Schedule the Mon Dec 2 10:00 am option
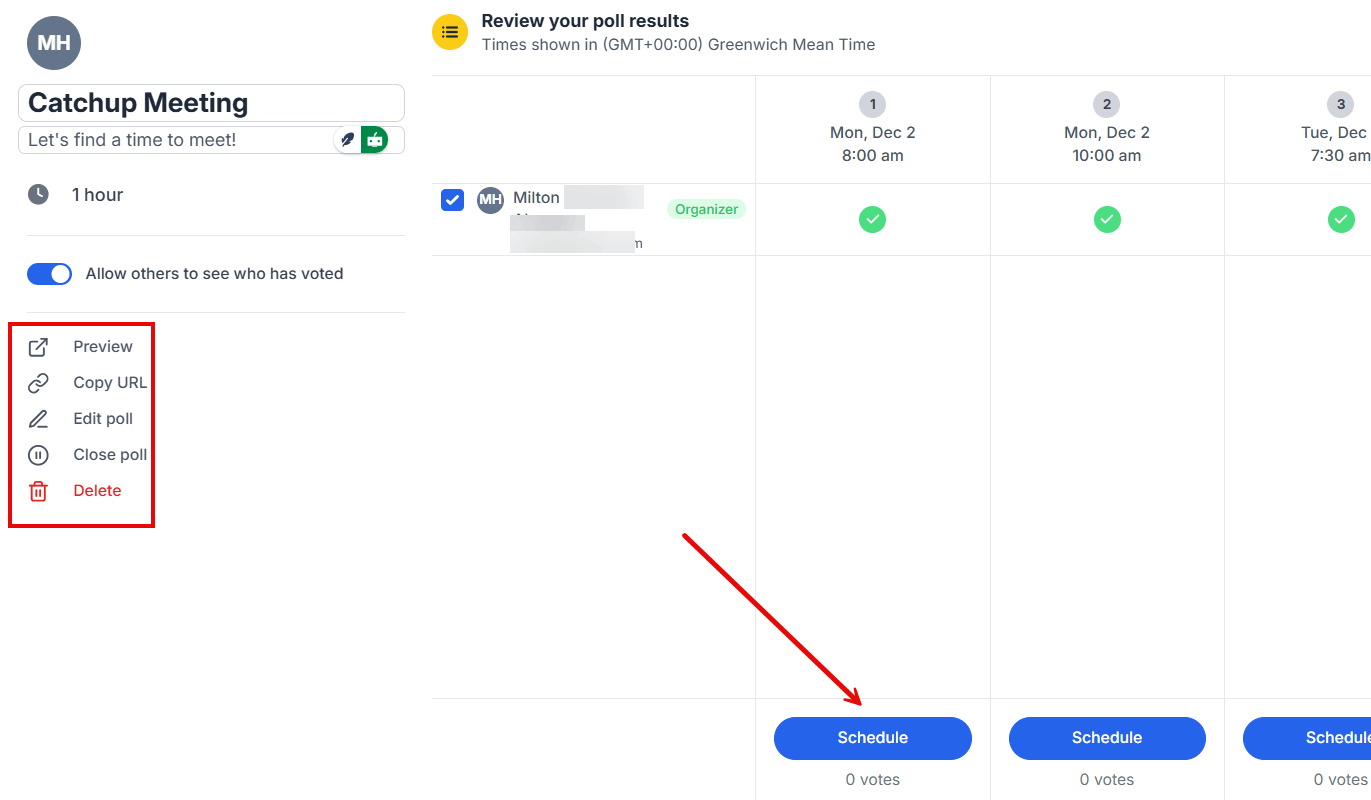The width and height of the screenshot is (1371, 800). pos(1106,738)
